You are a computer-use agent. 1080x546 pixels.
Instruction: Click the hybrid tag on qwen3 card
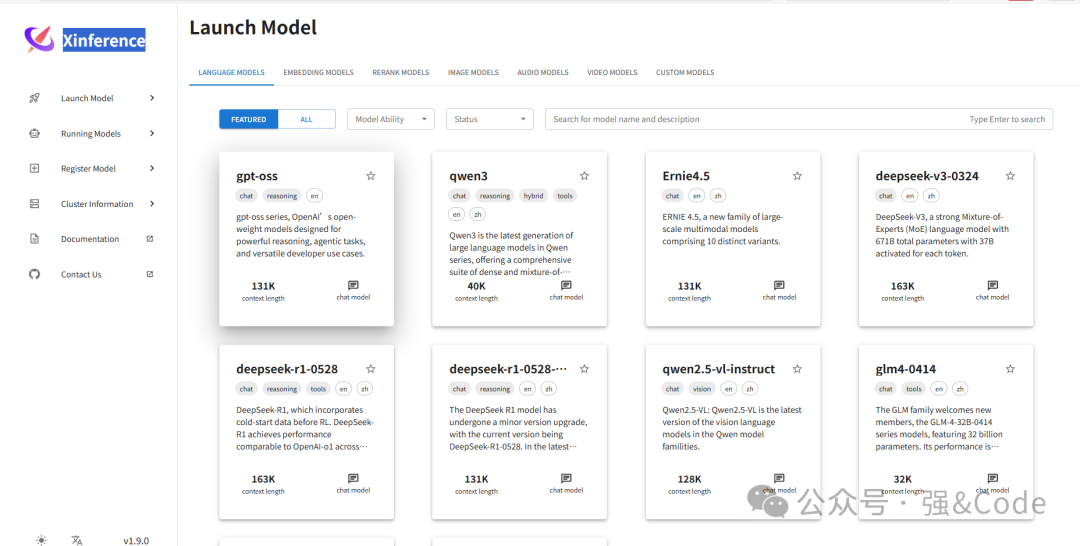[533, 196]
